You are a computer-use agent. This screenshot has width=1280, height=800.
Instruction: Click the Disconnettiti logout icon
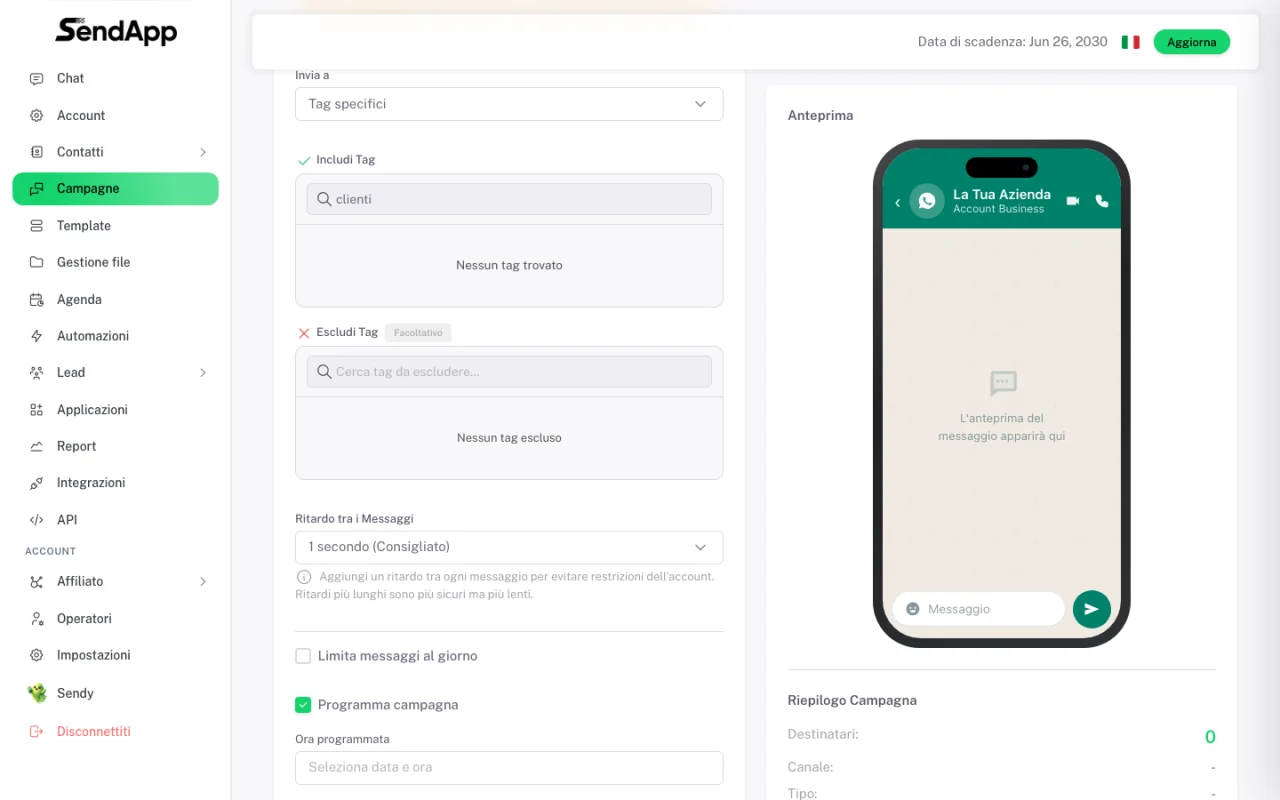tap(37, 731)
